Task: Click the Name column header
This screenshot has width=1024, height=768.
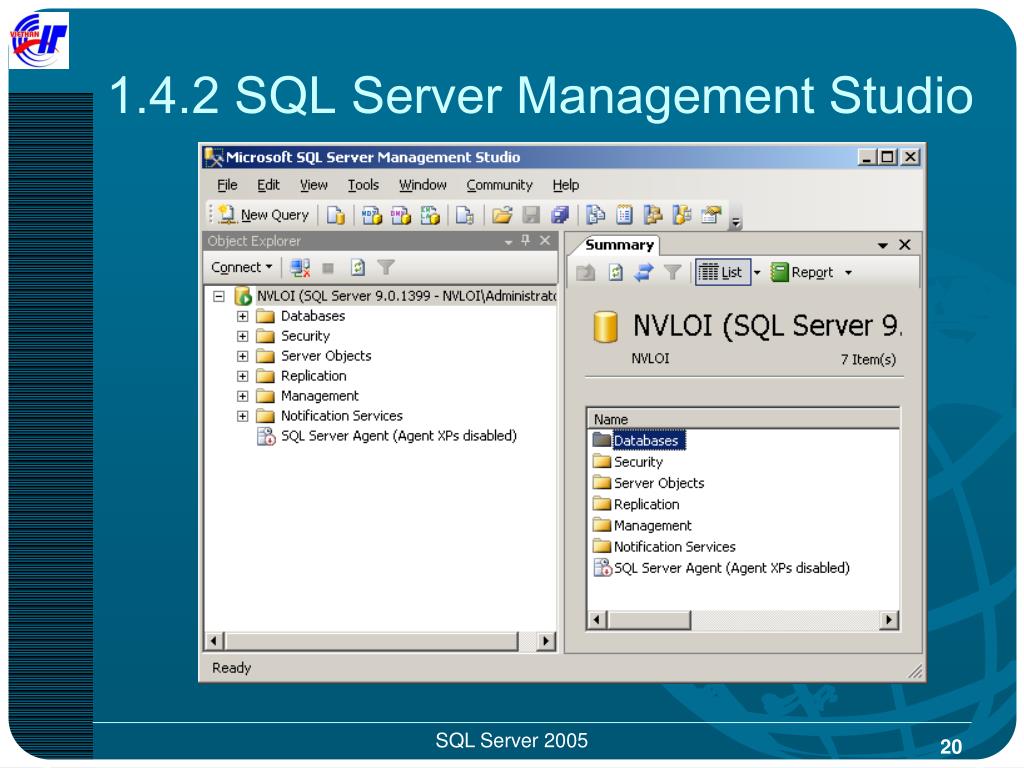Action: coord(744,419)
